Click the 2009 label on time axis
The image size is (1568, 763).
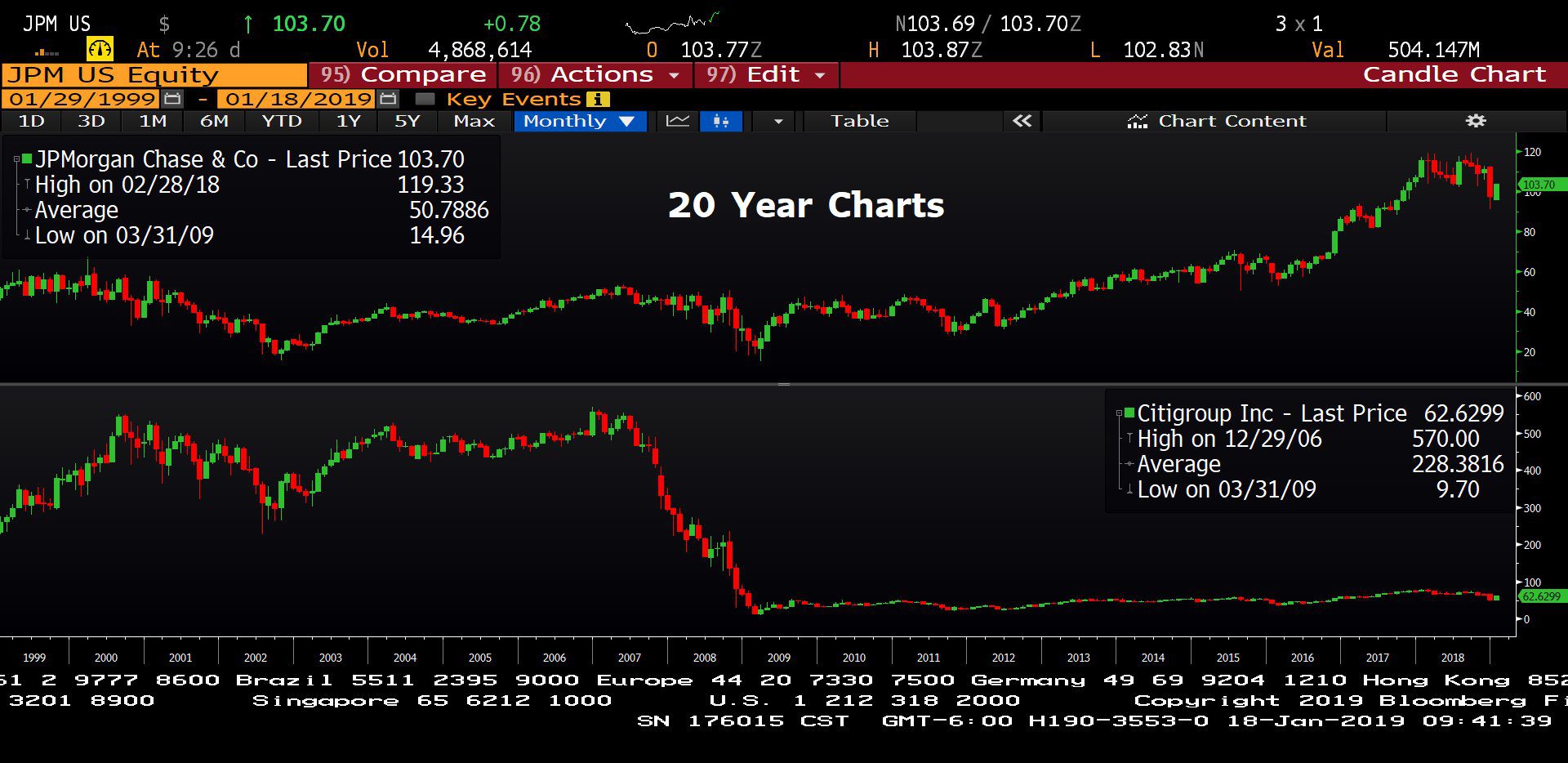[x=779, y=658]
